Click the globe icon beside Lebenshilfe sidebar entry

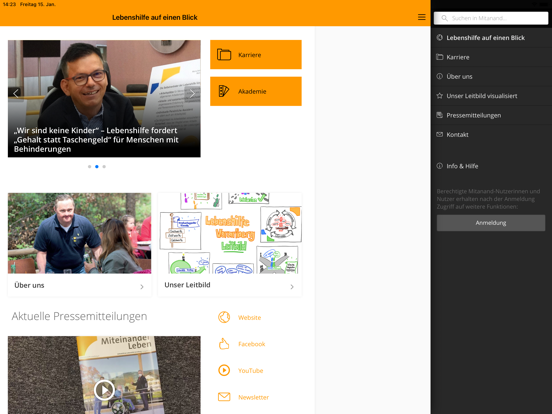pyautogui.click(x=439, y=37)
